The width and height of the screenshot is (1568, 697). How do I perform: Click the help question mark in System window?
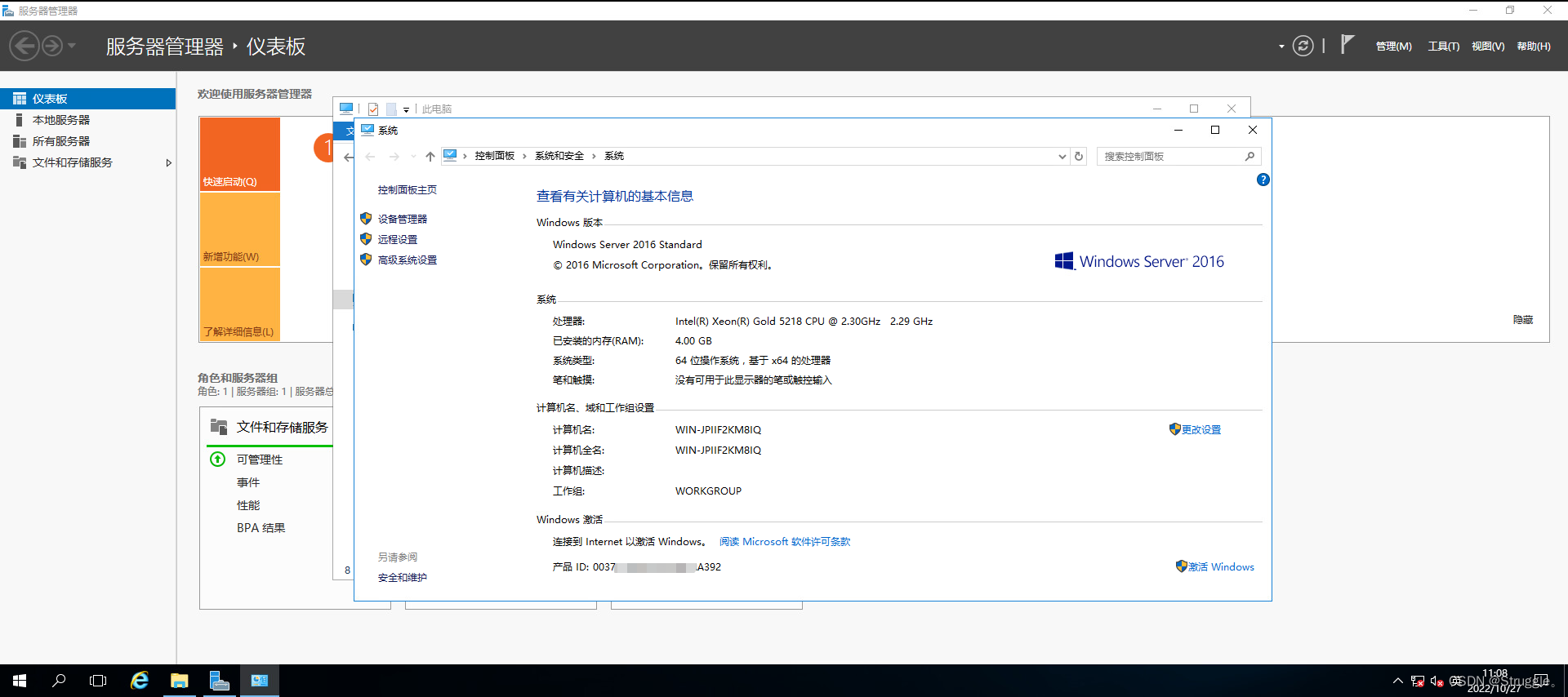1263,180
